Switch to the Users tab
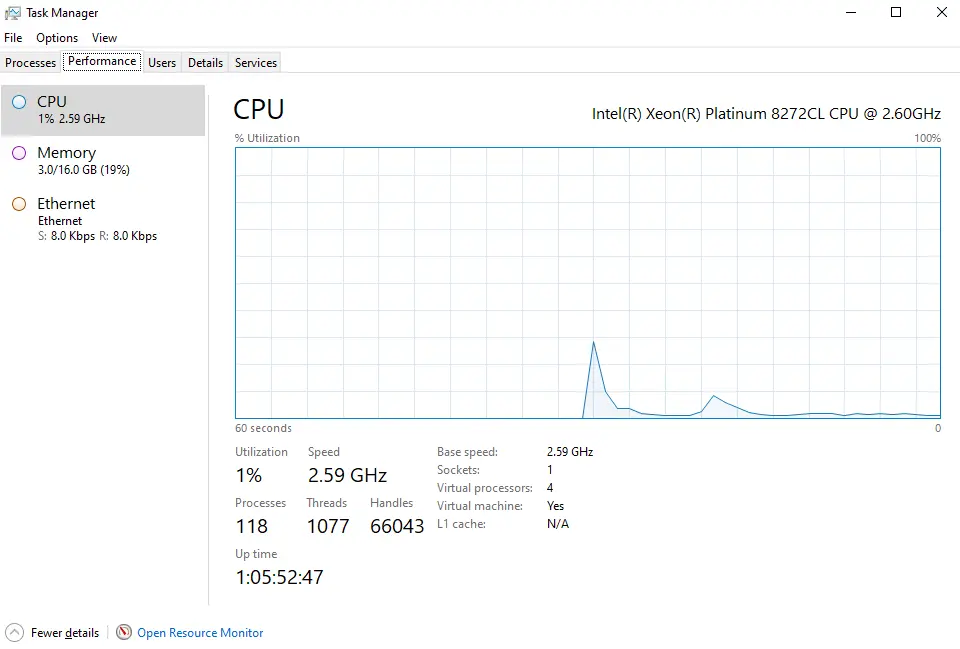The height and width of the screenshot is (649, 960). point(162,62)
